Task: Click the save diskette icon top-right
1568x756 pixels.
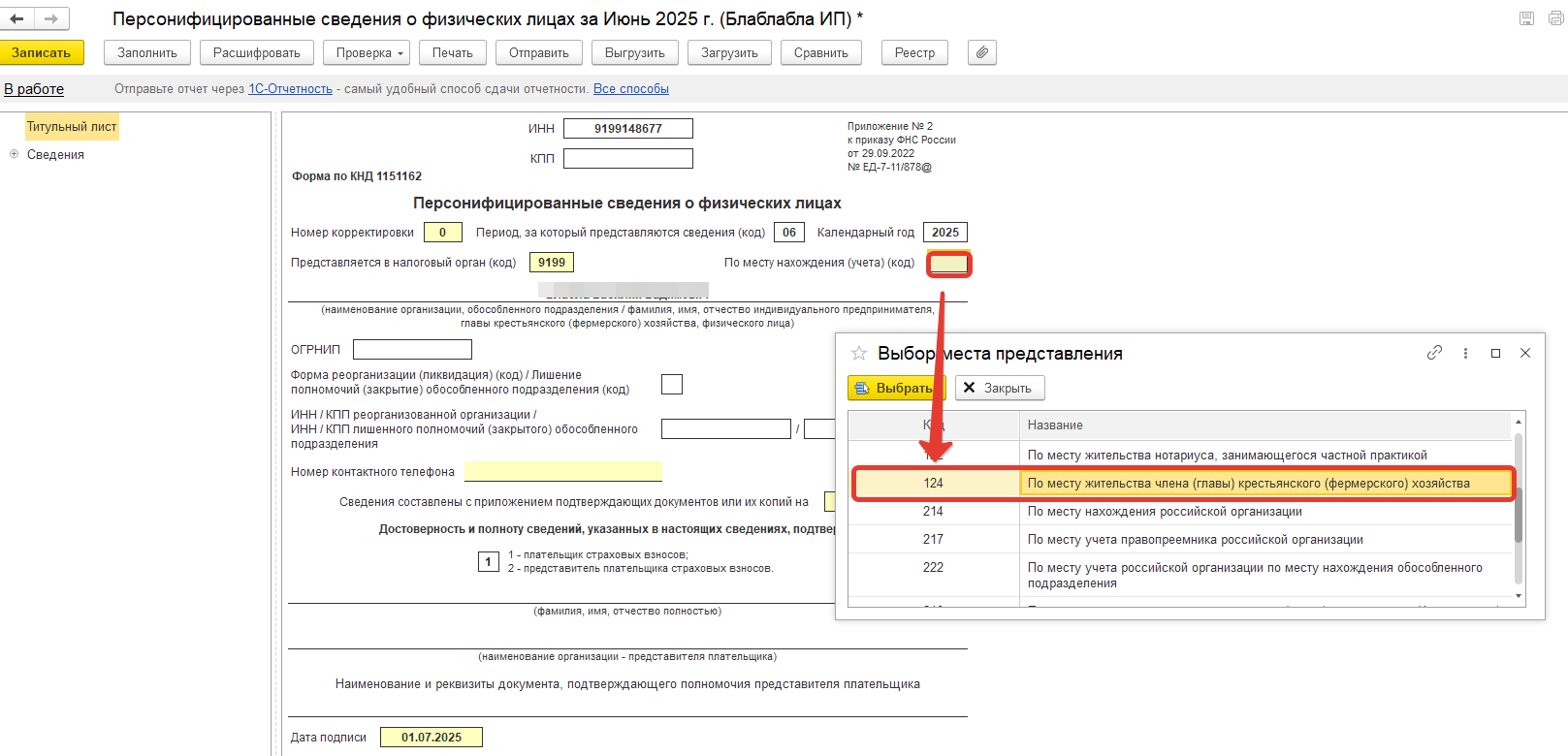Action: 1526,18
